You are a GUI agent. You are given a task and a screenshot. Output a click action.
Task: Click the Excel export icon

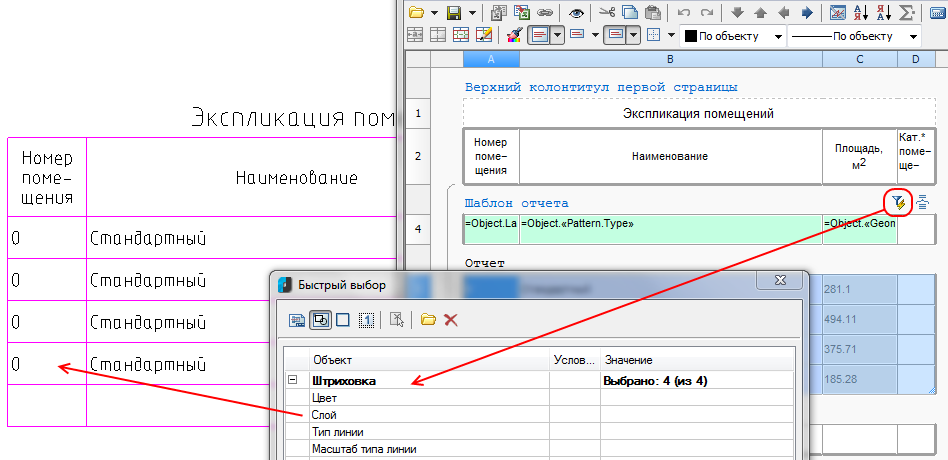point(523,12)
